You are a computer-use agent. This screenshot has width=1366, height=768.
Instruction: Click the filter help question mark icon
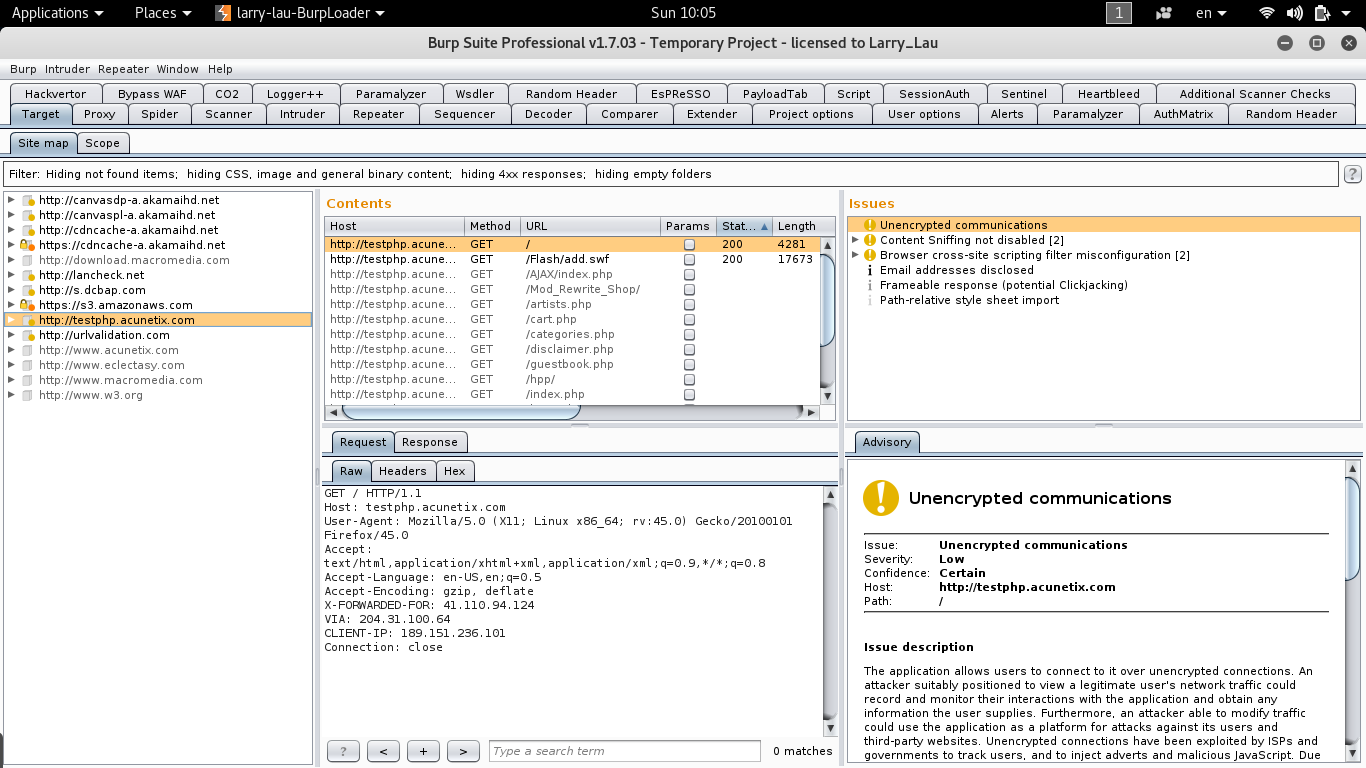1352,174
